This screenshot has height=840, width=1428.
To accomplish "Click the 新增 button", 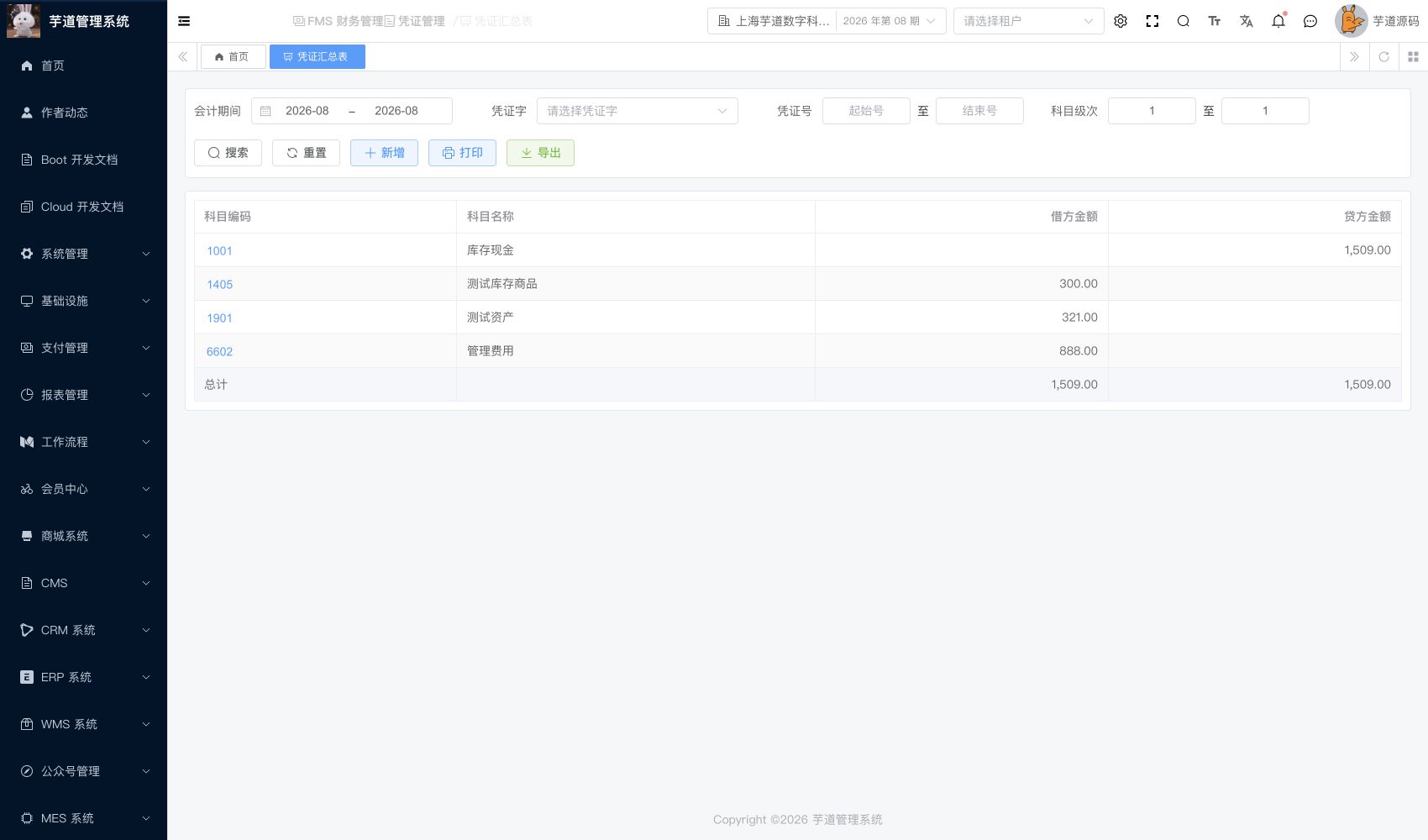I will 384,153.
